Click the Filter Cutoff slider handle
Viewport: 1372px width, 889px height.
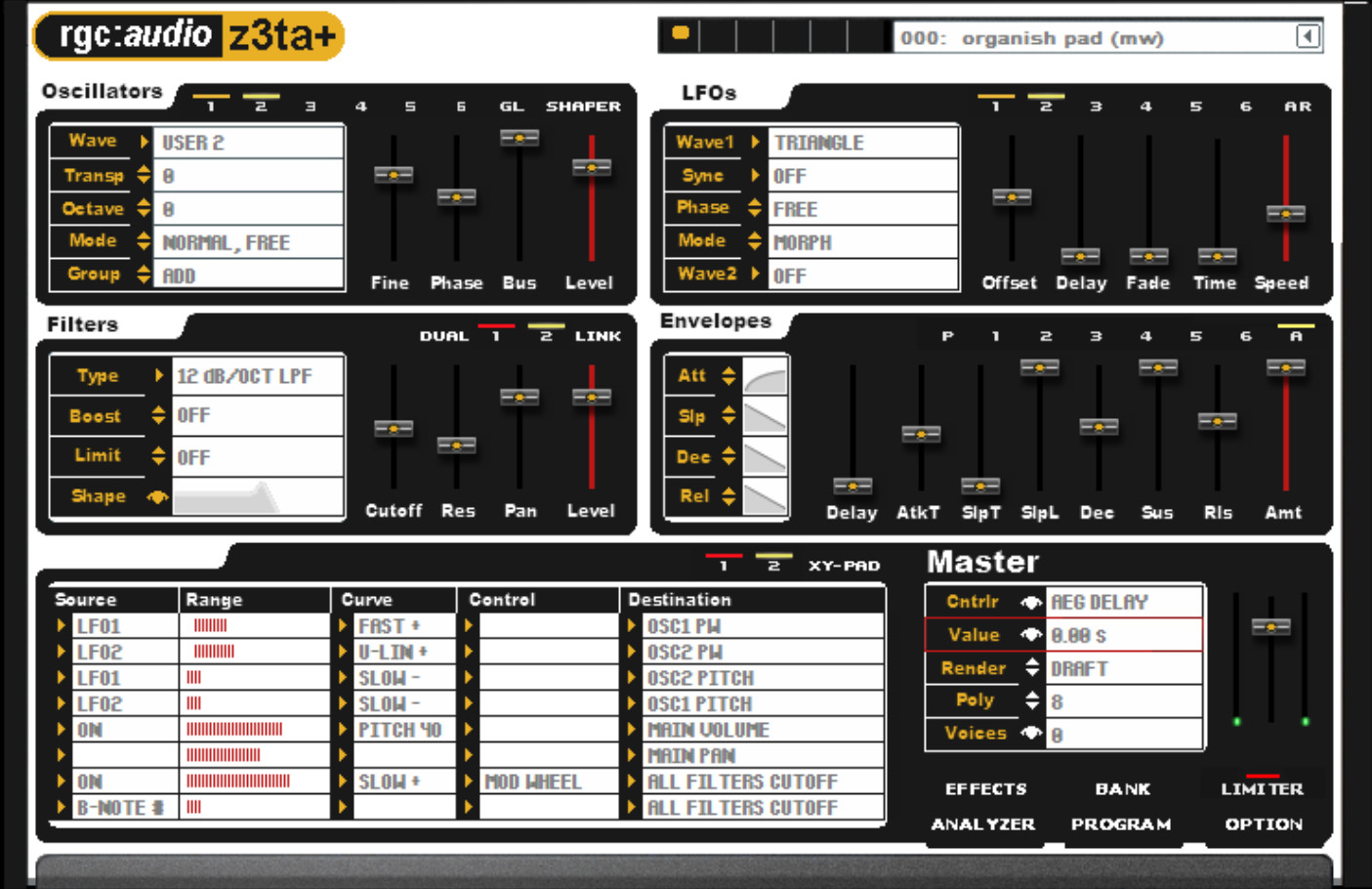[394, 429]
